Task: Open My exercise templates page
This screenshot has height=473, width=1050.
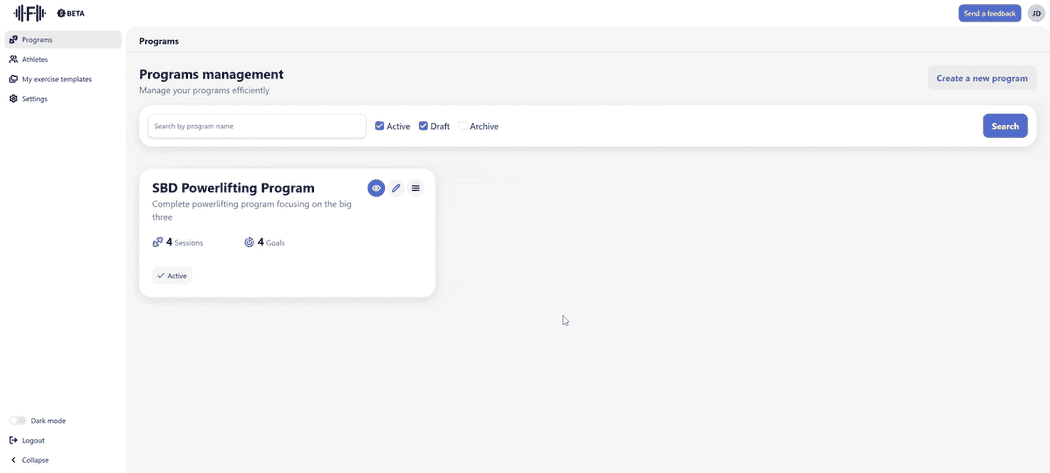Action: point(56,79)
